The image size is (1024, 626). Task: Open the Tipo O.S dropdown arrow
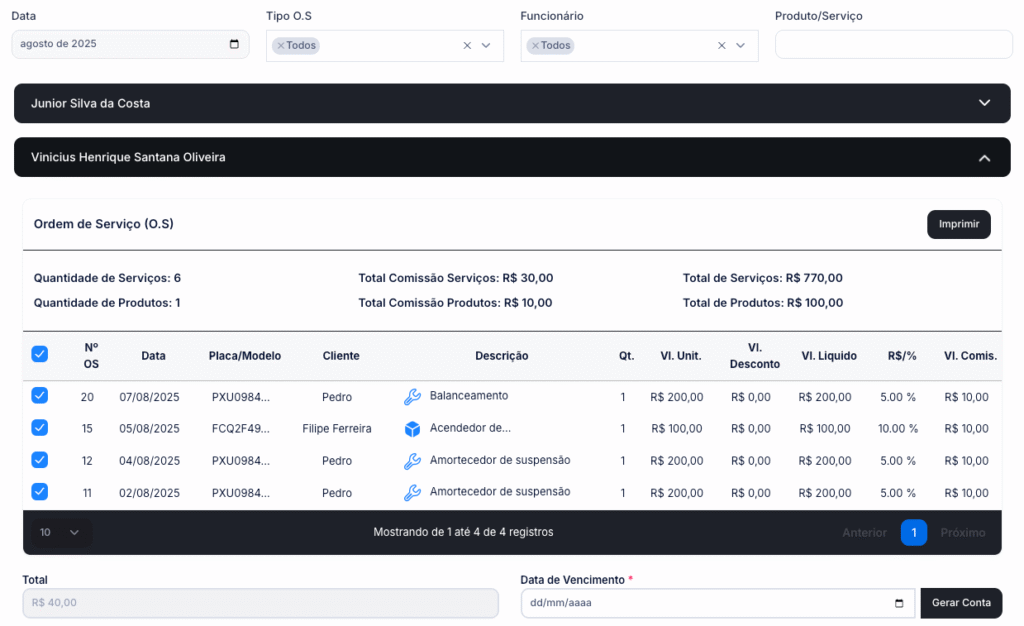487,45
